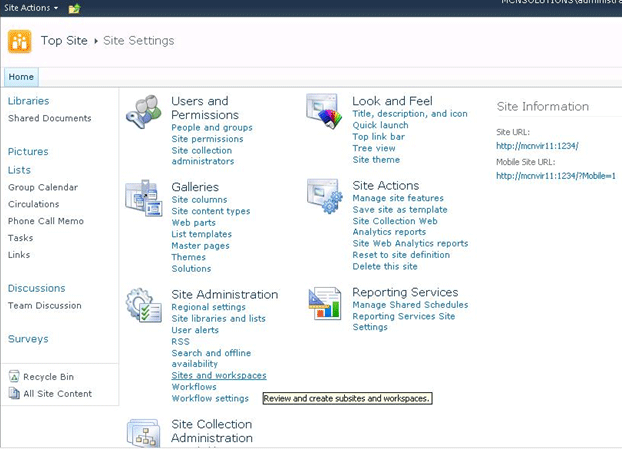The width and height of the screenshot is (624, 455).
Task: Open Site collection administrators link
Action: [203, 156]
